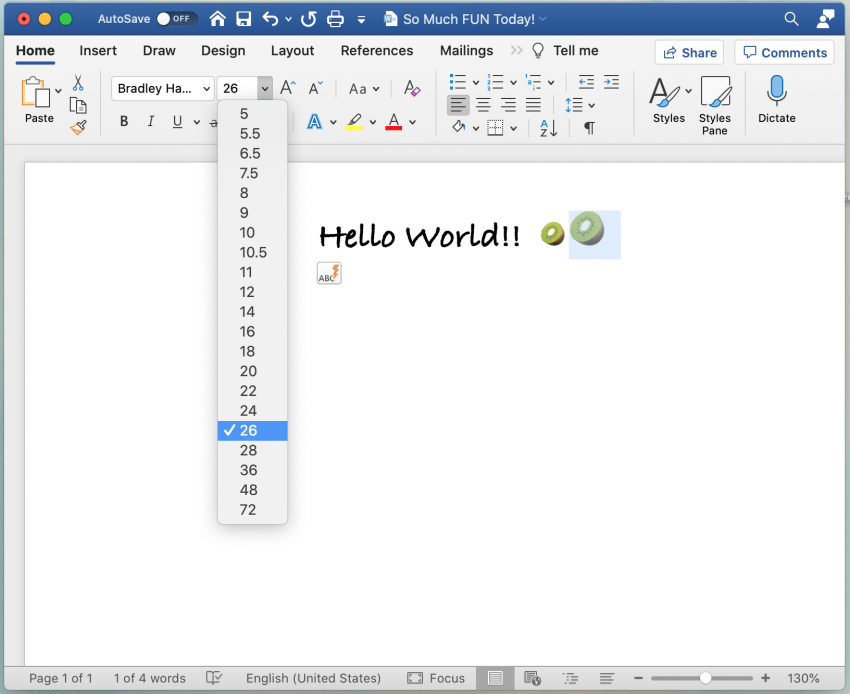Image resolution: width=850 pixels, height=694 pixels.
Task: Click the Sort A-Z icon
Action: (547, 127)
